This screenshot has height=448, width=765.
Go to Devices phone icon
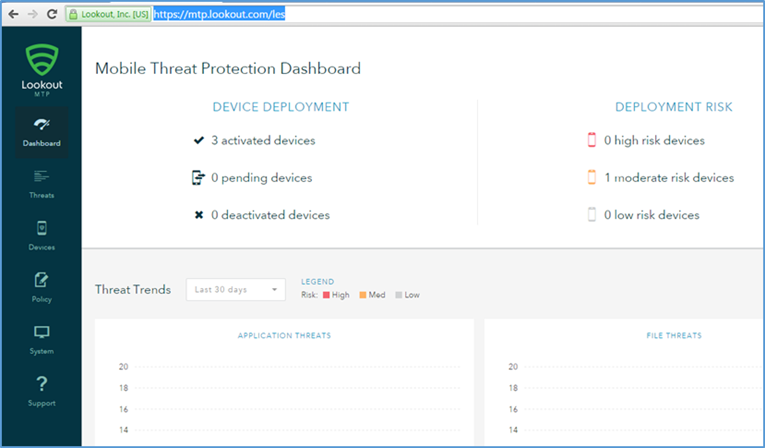(x=41, y=228)
